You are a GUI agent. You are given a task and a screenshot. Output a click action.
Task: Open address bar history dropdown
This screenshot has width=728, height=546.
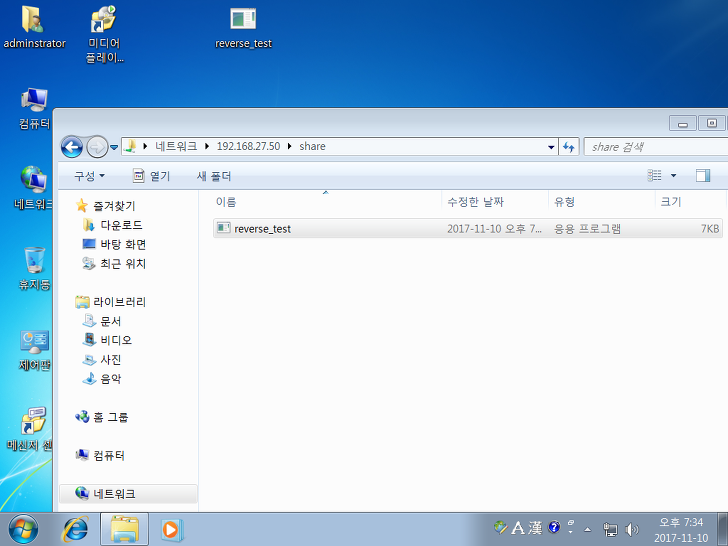pos(551,147)
